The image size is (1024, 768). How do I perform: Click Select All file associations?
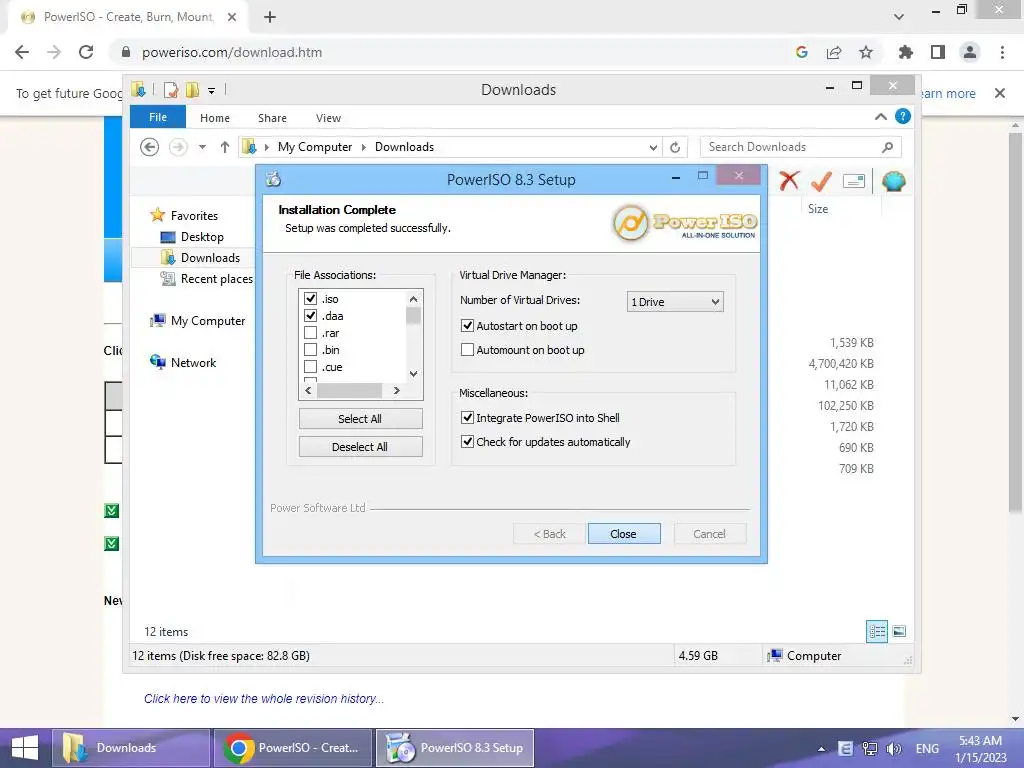360,419
